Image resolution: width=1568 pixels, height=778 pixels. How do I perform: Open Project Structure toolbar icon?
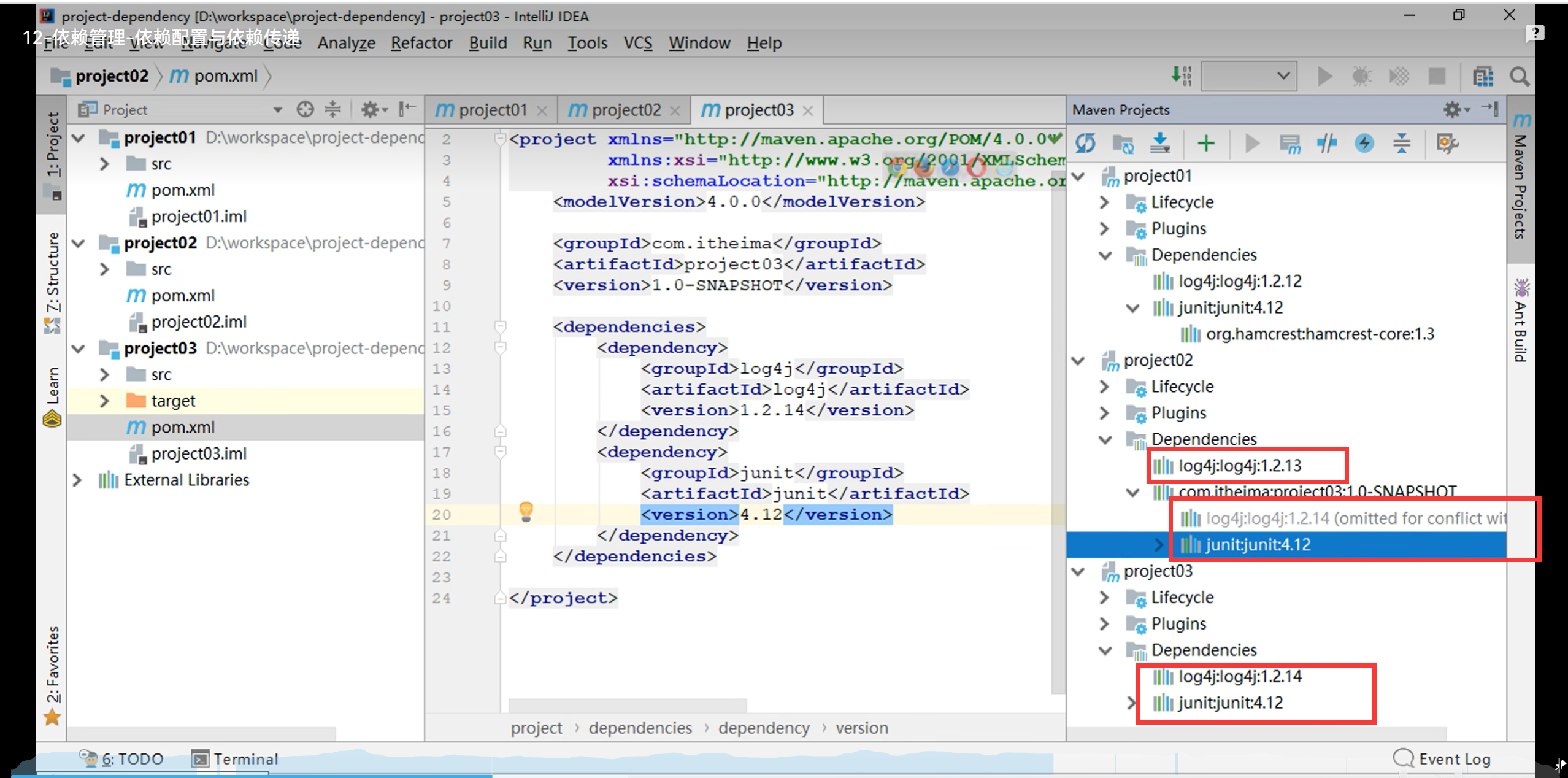(1483, 77)
